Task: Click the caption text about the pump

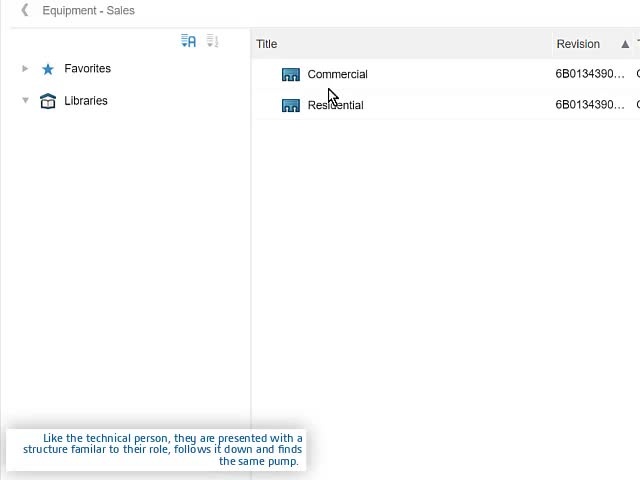Action: (x=160, y=450)
